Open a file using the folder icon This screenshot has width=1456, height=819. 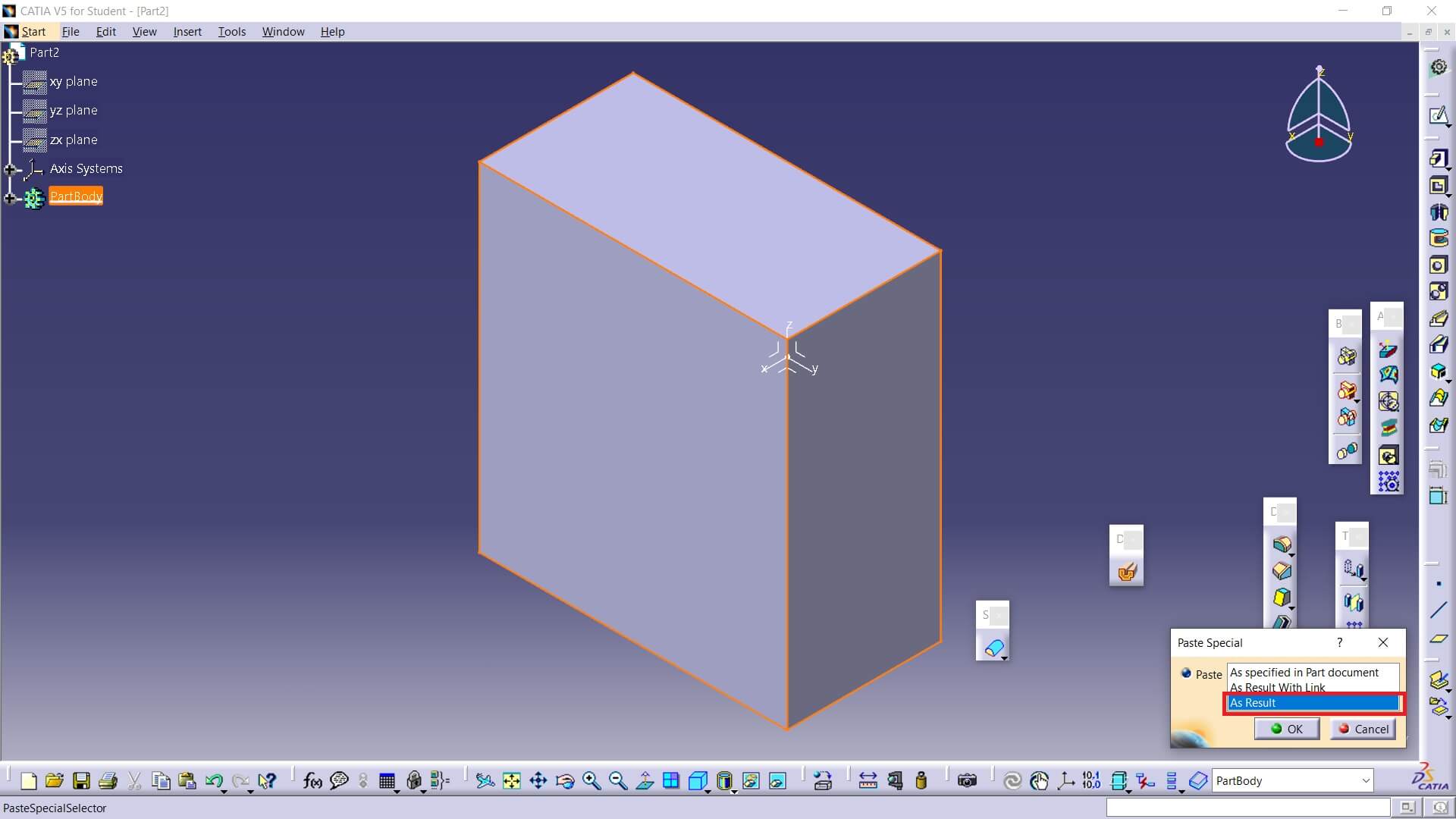[x=55, y=780]
